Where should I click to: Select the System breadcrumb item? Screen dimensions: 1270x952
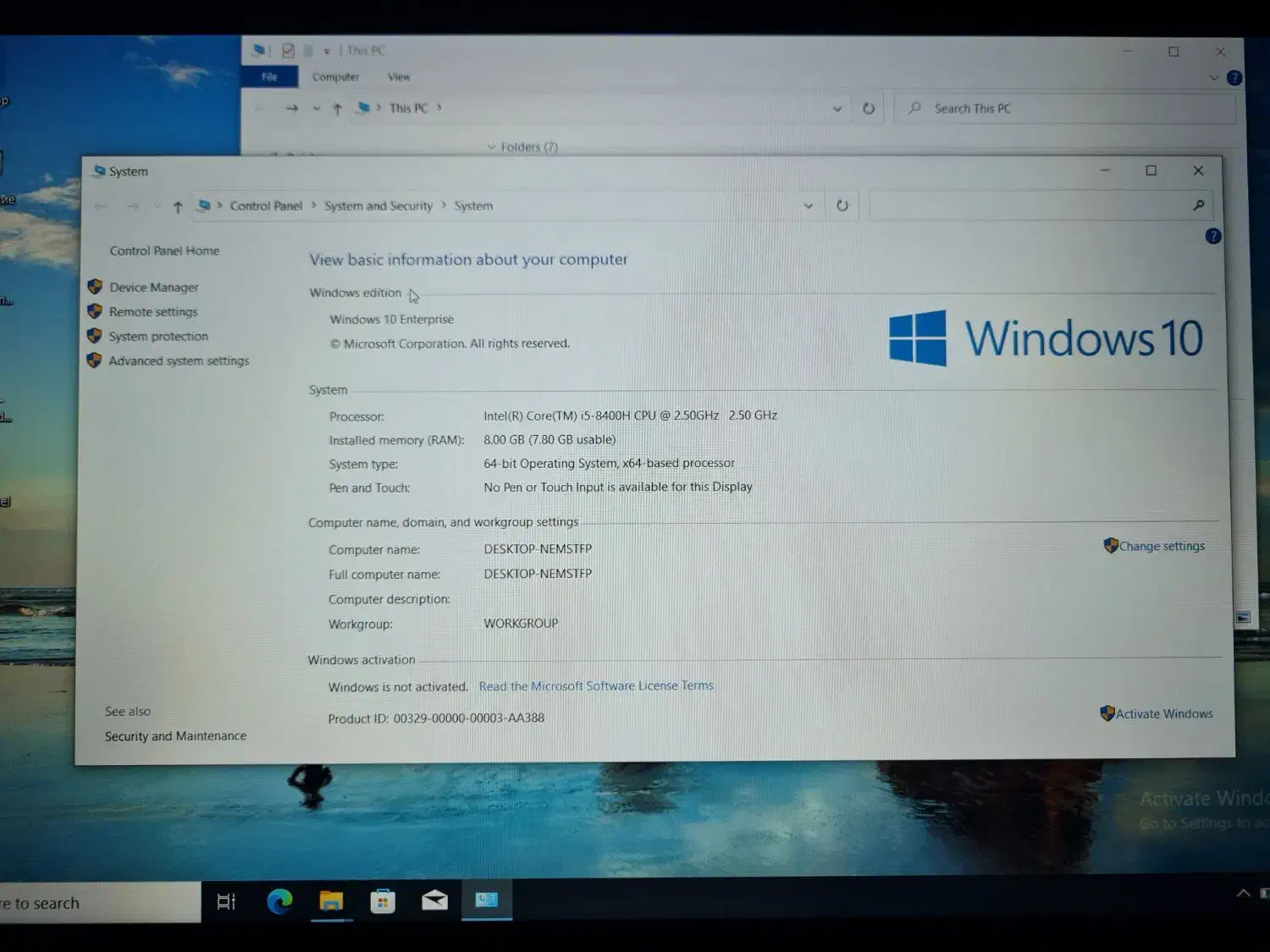[473, 206]
